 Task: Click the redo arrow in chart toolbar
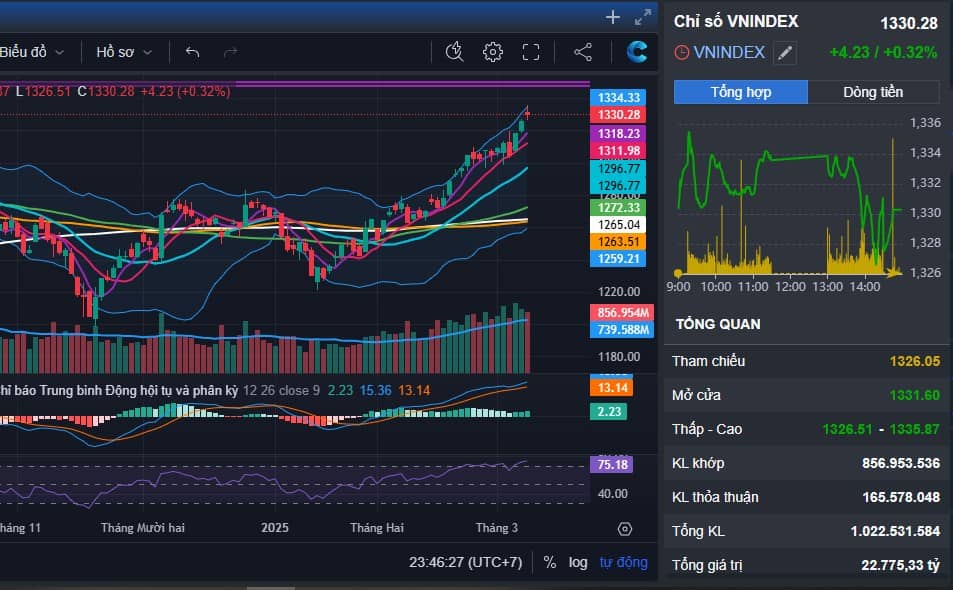coord(230,52)
